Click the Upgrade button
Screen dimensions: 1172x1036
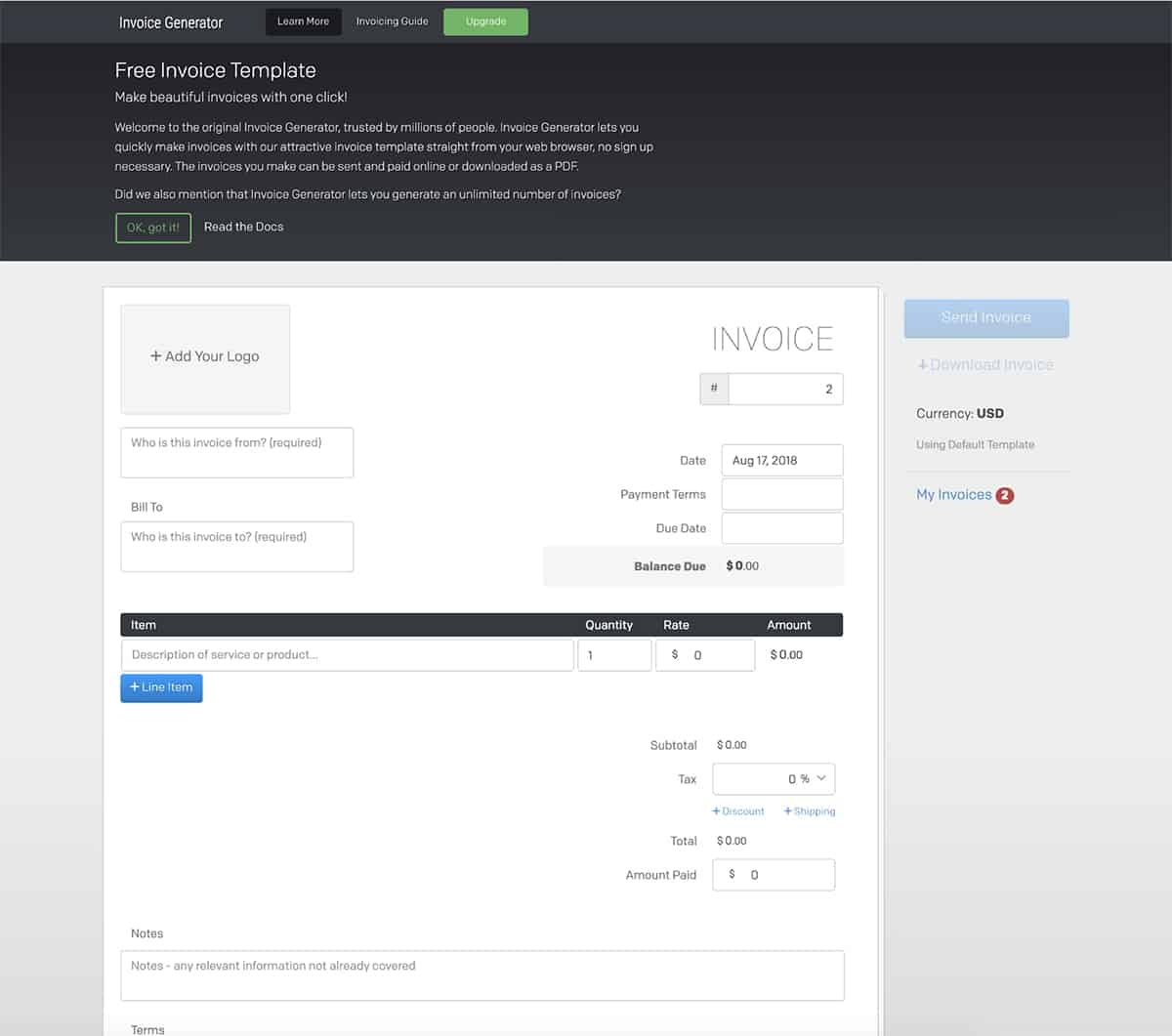tap(485, 21)
